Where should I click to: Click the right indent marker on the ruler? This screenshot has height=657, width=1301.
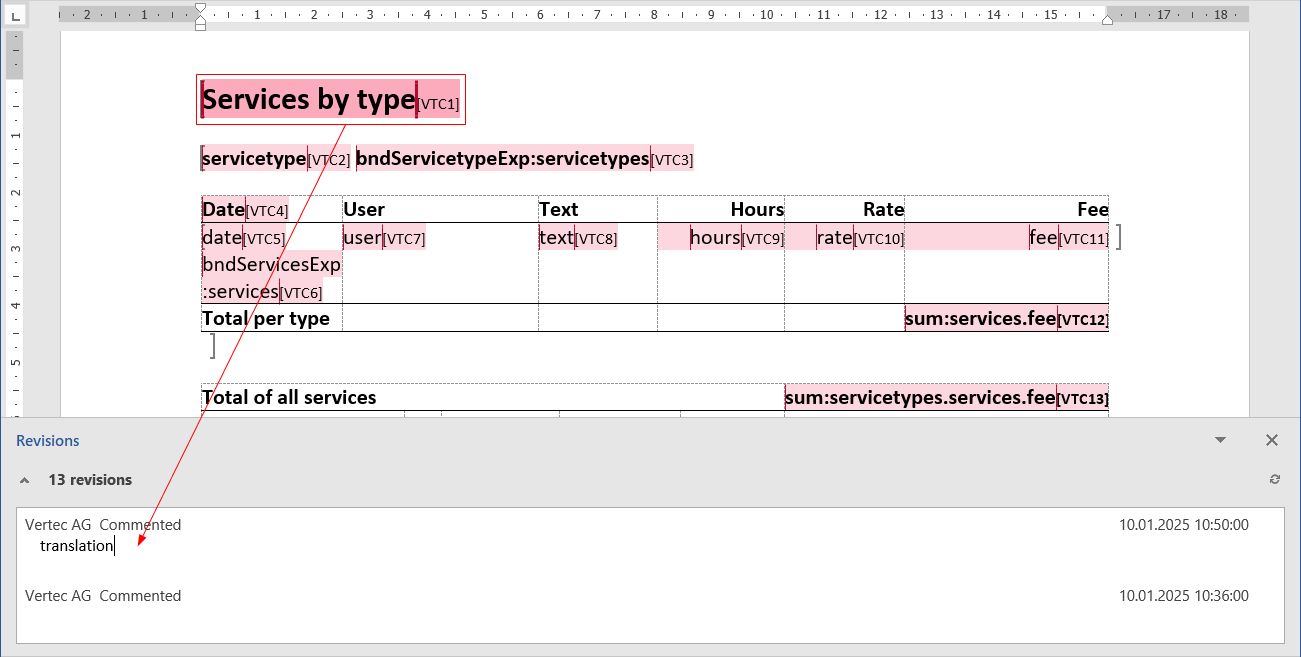click(x=1107, y=19)
